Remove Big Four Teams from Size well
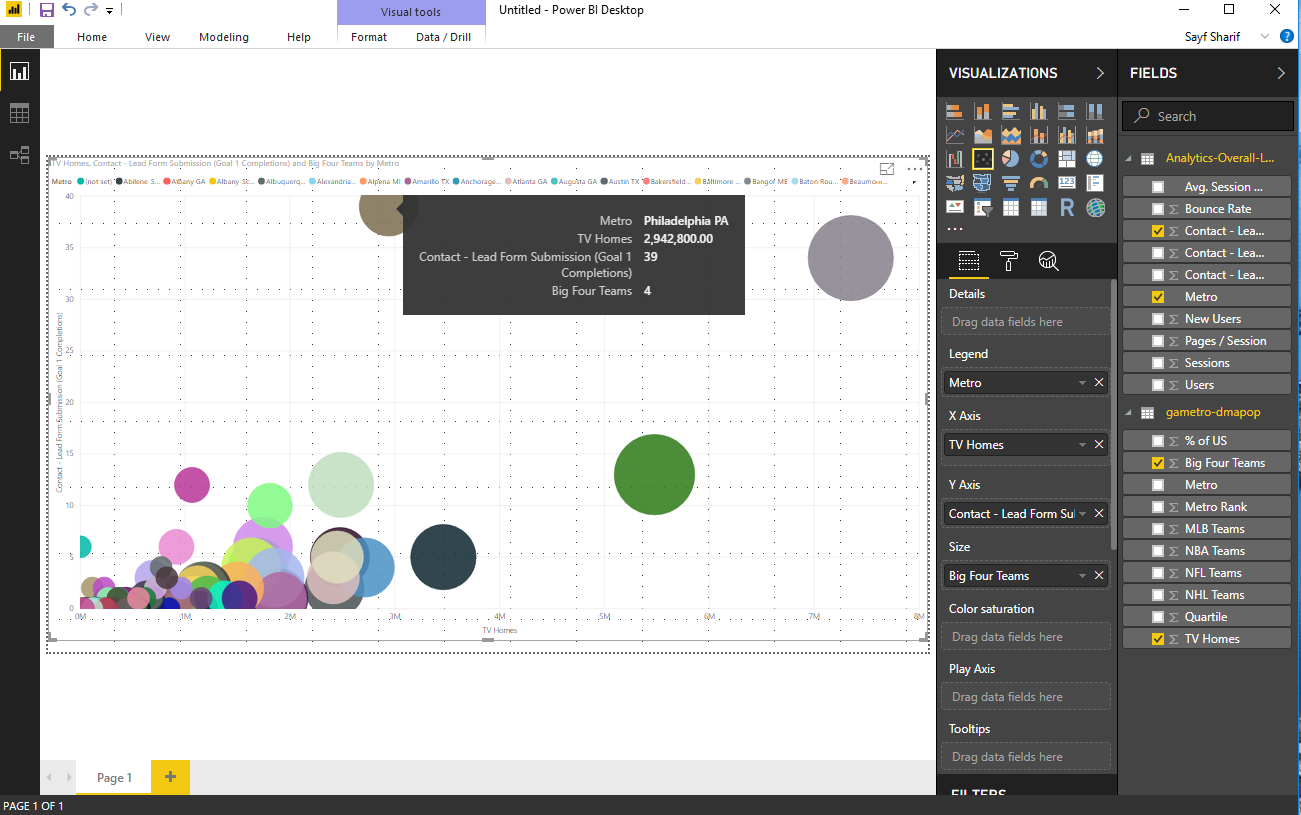1301x815 pixels. (x=1099, y=576)
